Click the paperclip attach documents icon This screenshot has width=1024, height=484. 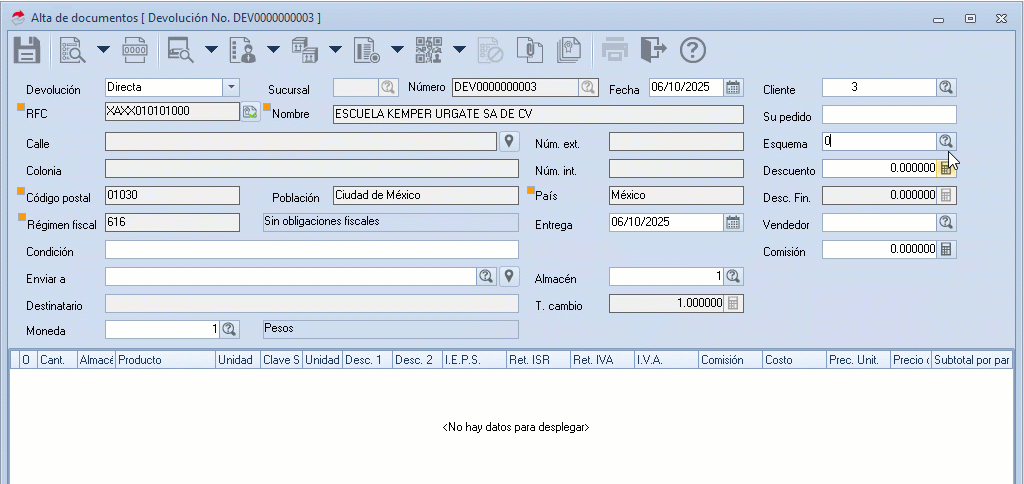pyautogui.click(x=529, y=49)
